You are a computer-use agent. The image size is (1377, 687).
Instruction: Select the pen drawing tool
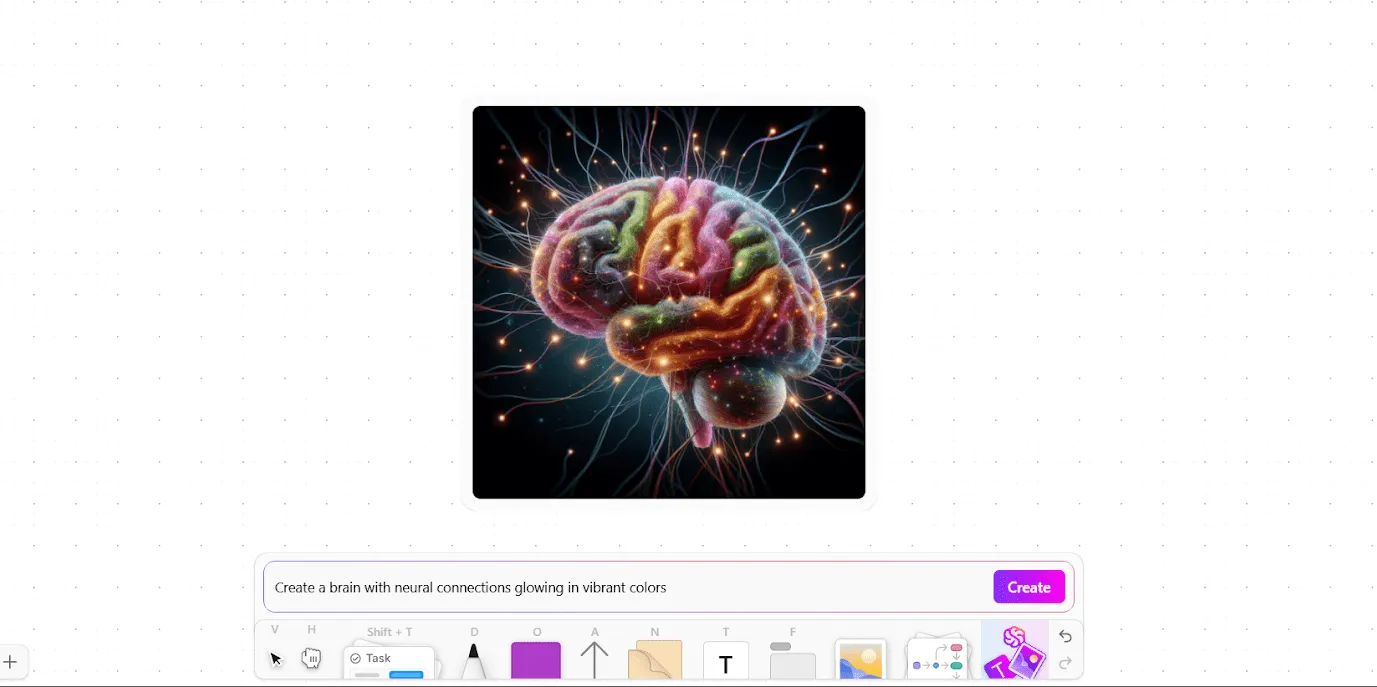473,661
